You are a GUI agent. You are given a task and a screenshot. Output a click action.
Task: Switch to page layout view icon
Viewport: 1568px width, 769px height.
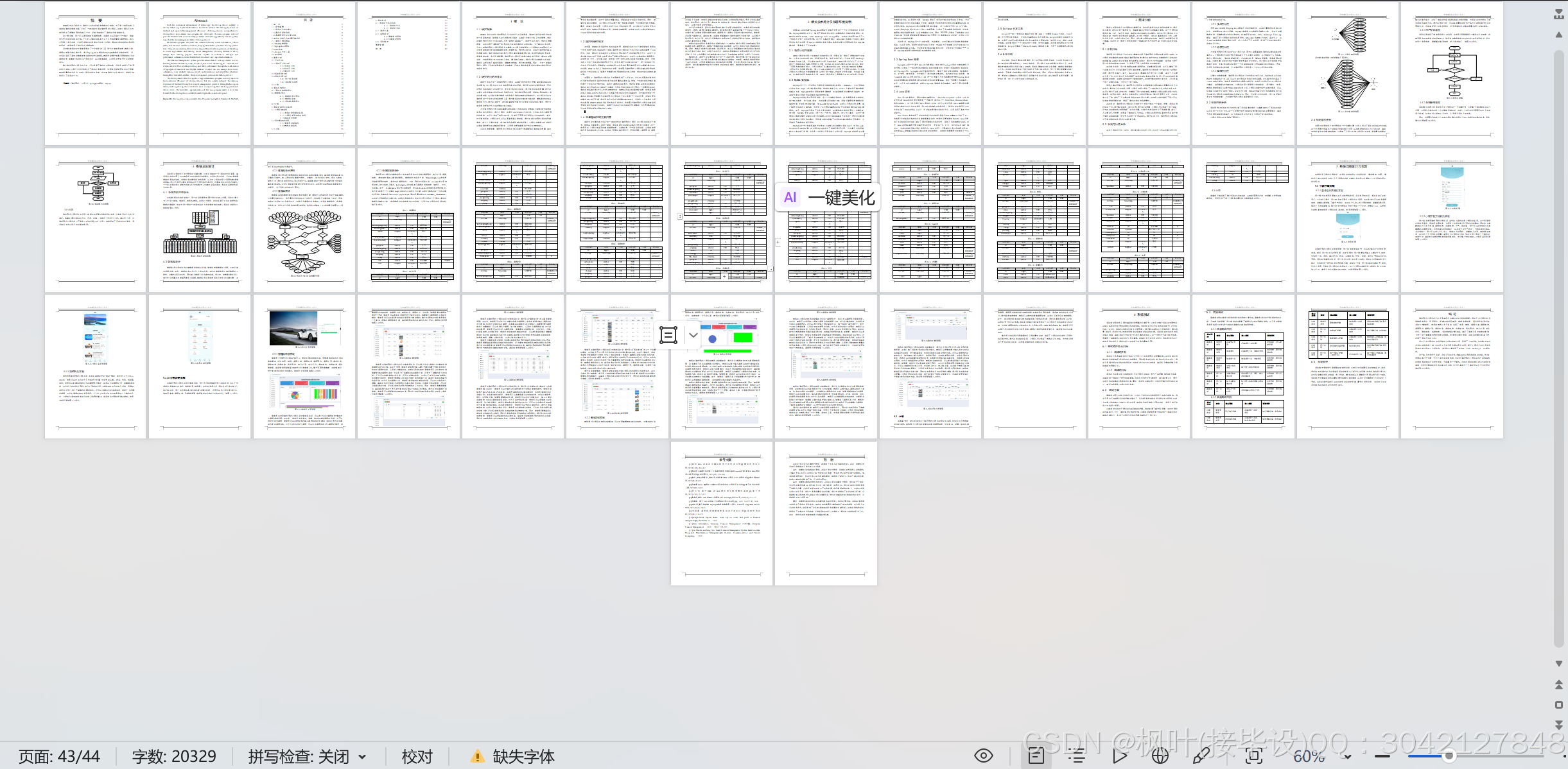coord(1036,756)
